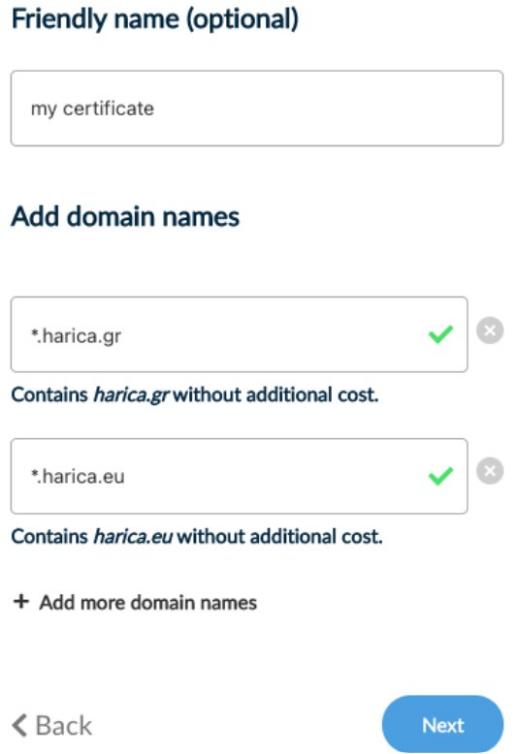This screenshot has width=516, height=754.
Task: Edit the *.harica.eu domain field
Action: (x=239, y=476)
